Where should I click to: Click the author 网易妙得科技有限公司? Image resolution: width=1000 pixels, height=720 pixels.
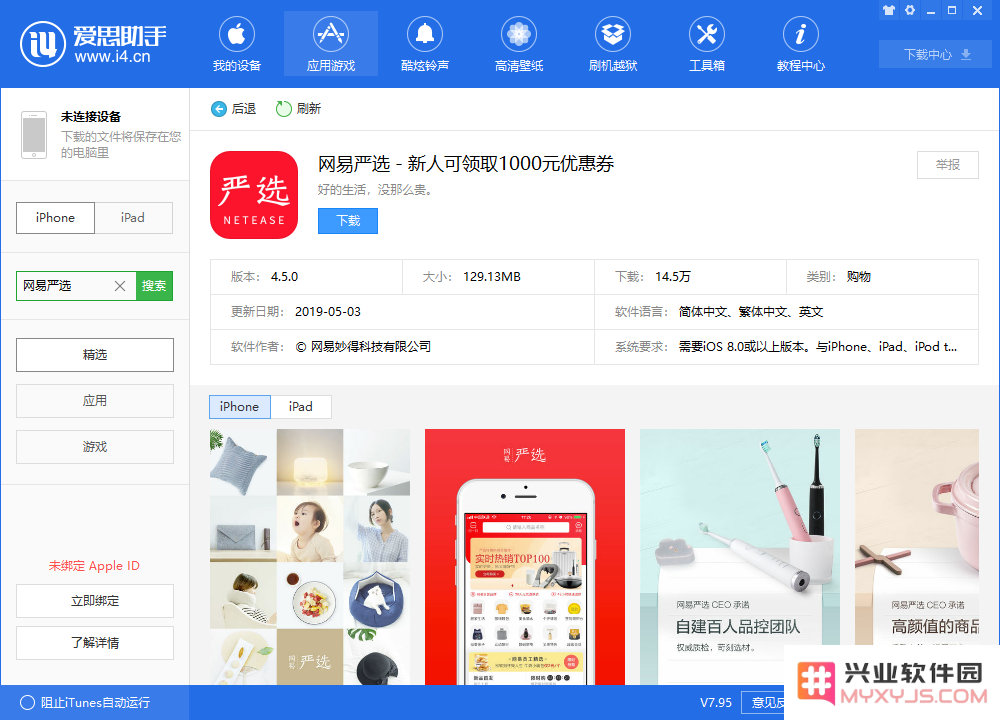coord(364,347)
